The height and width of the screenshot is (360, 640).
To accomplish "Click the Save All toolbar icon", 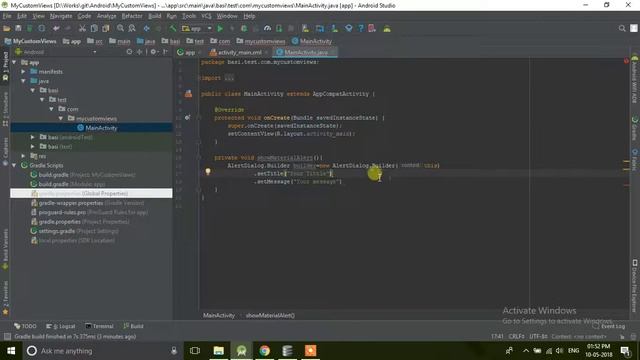I will coord(18,29).
